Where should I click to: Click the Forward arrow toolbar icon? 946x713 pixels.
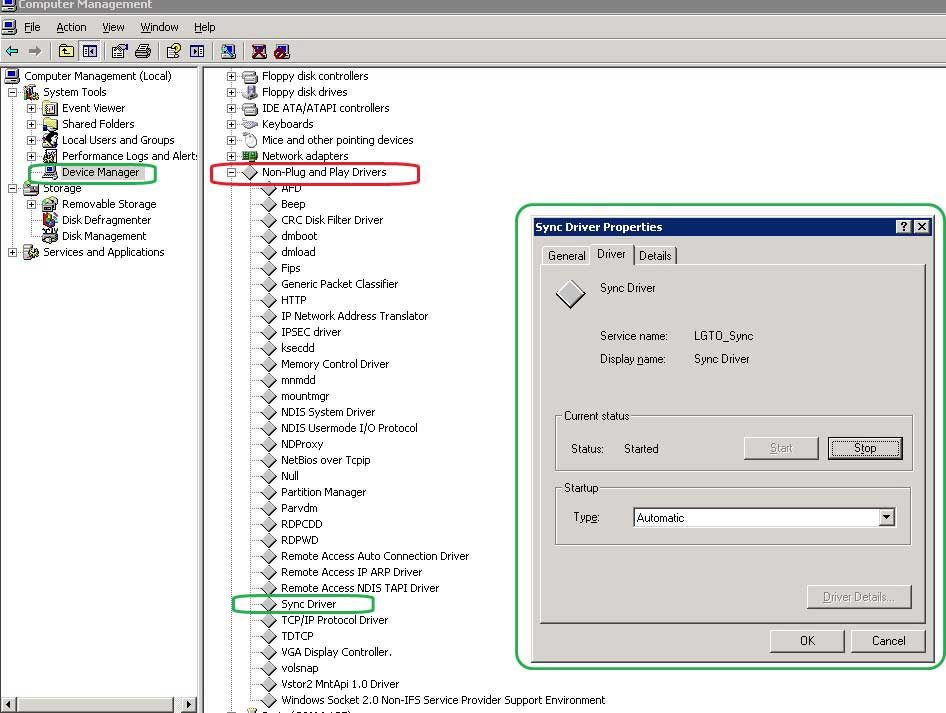click(x=35, y=51)
